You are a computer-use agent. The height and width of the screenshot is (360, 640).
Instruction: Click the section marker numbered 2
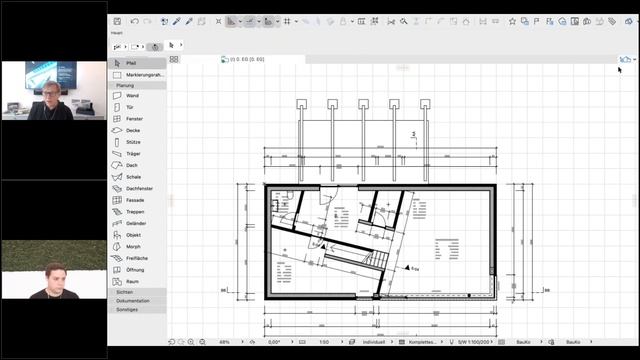pyautogui.click(x=414, y=134)
